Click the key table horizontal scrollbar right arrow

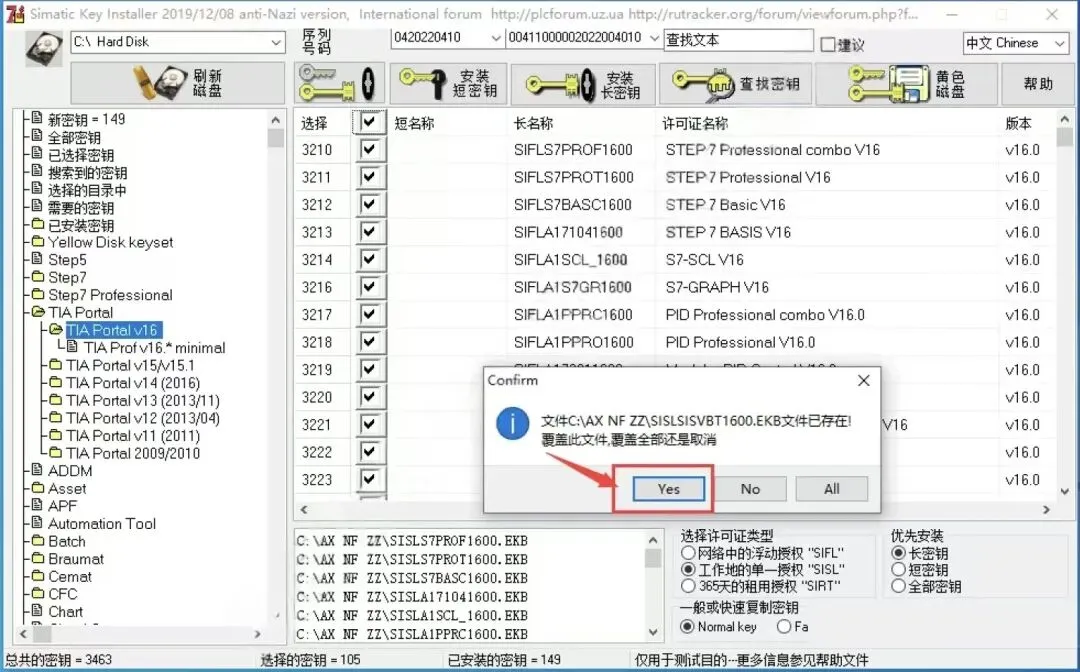pyautogui.click(x=1046, y=510)
